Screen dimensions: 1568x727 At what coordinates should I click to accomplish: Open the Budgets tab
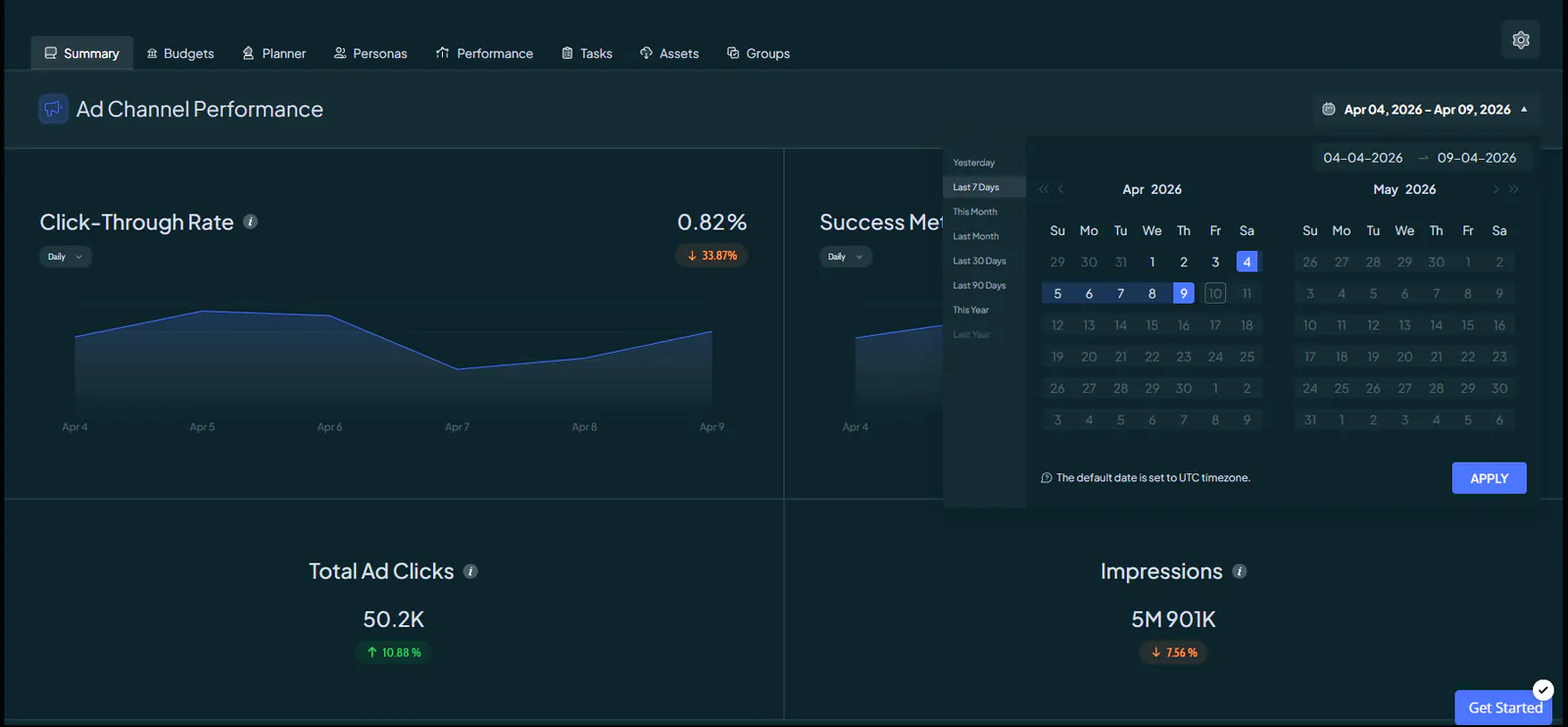[x=180, y=53]
